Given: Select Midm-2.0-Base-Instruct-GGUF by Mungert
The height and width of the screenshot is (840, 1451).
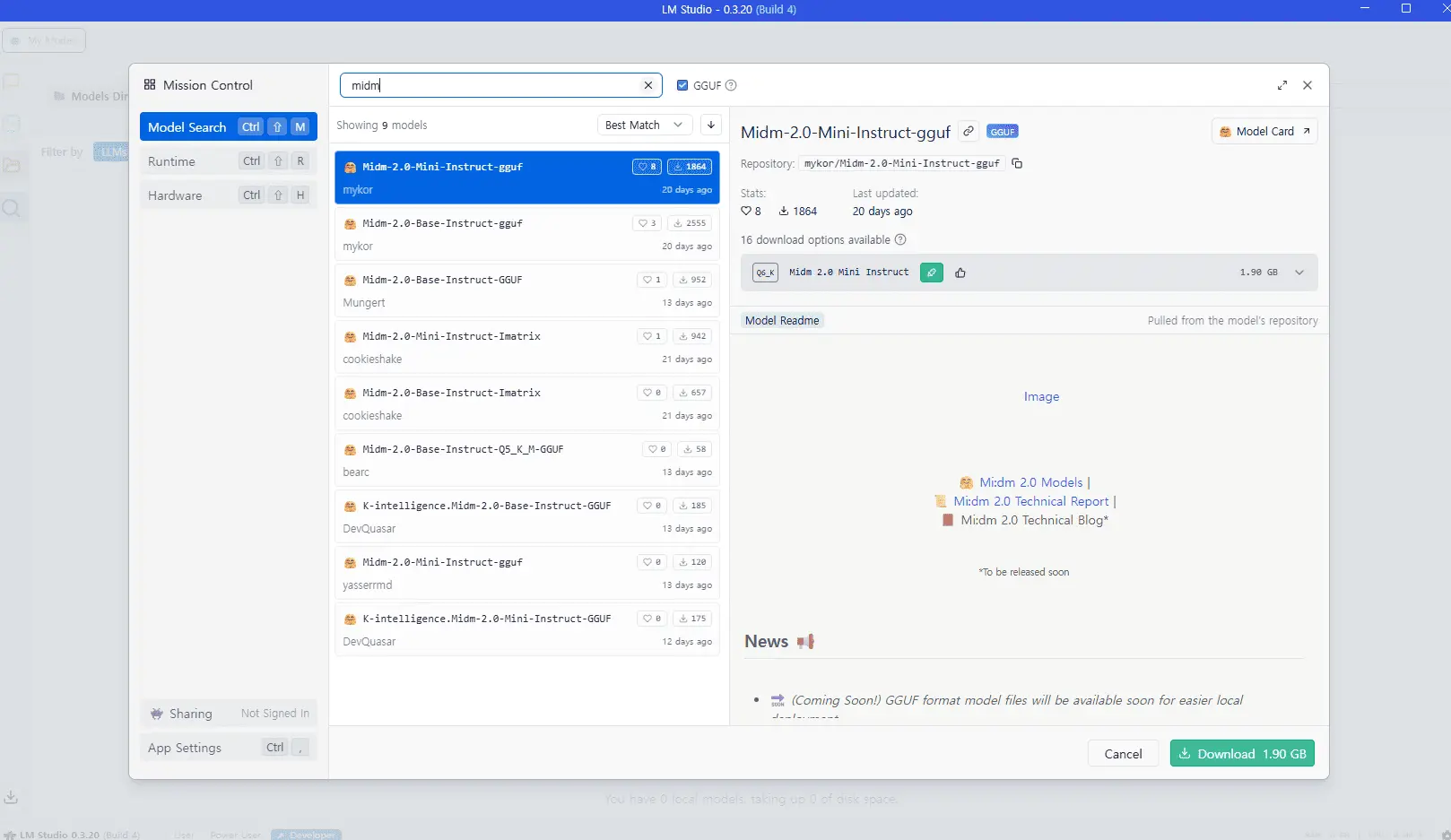Looking at the screenshot, I should 527,290.
